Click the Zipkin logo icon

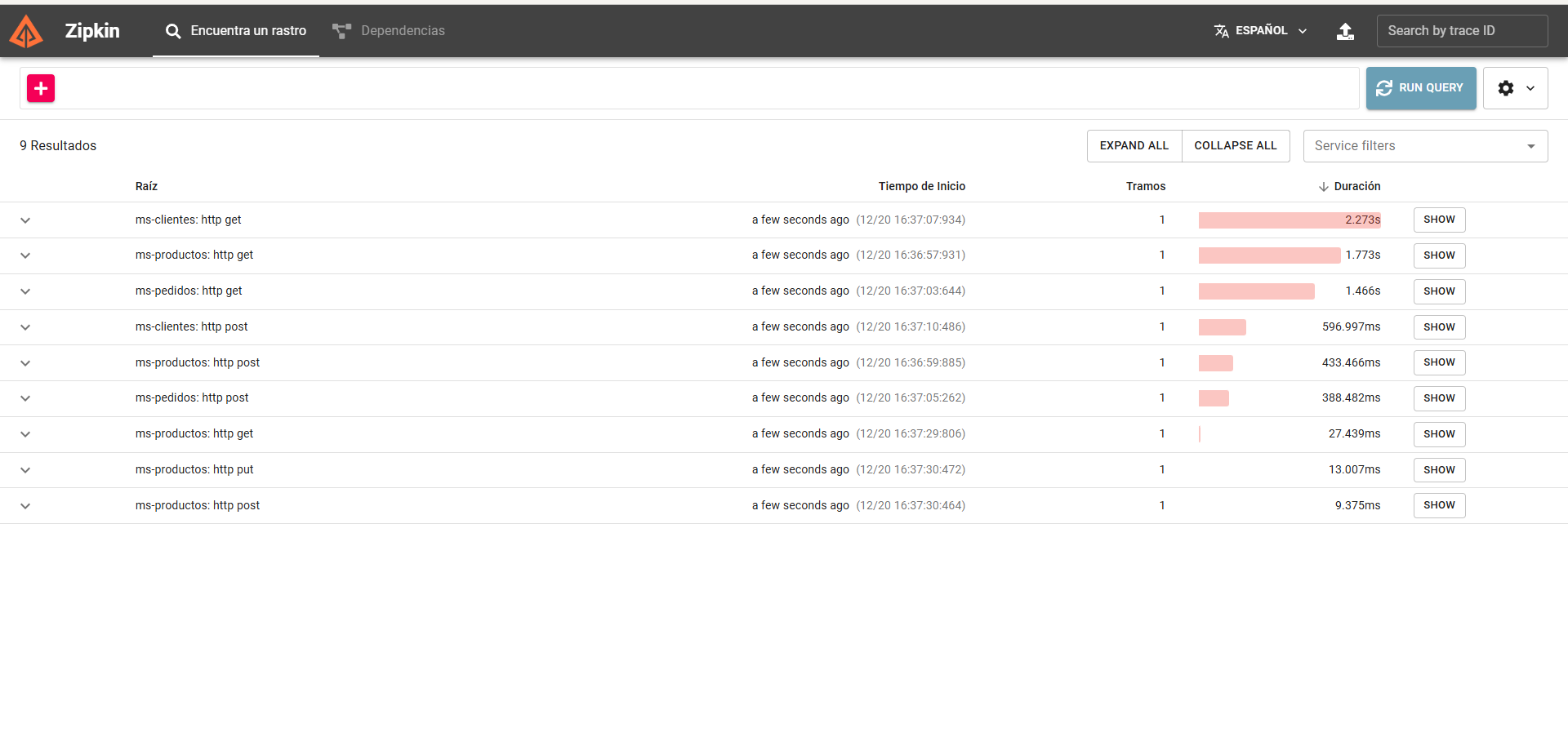26,32
